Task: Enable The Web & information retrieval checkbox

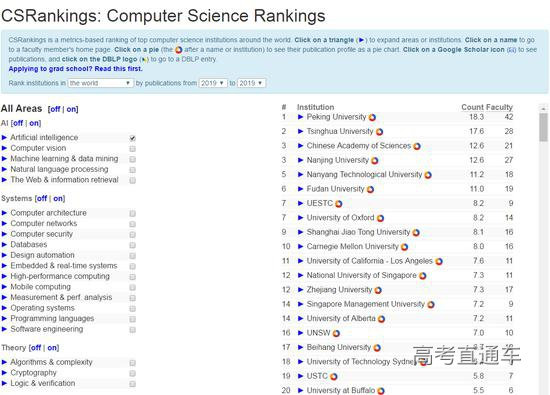Action: (133, 180)
